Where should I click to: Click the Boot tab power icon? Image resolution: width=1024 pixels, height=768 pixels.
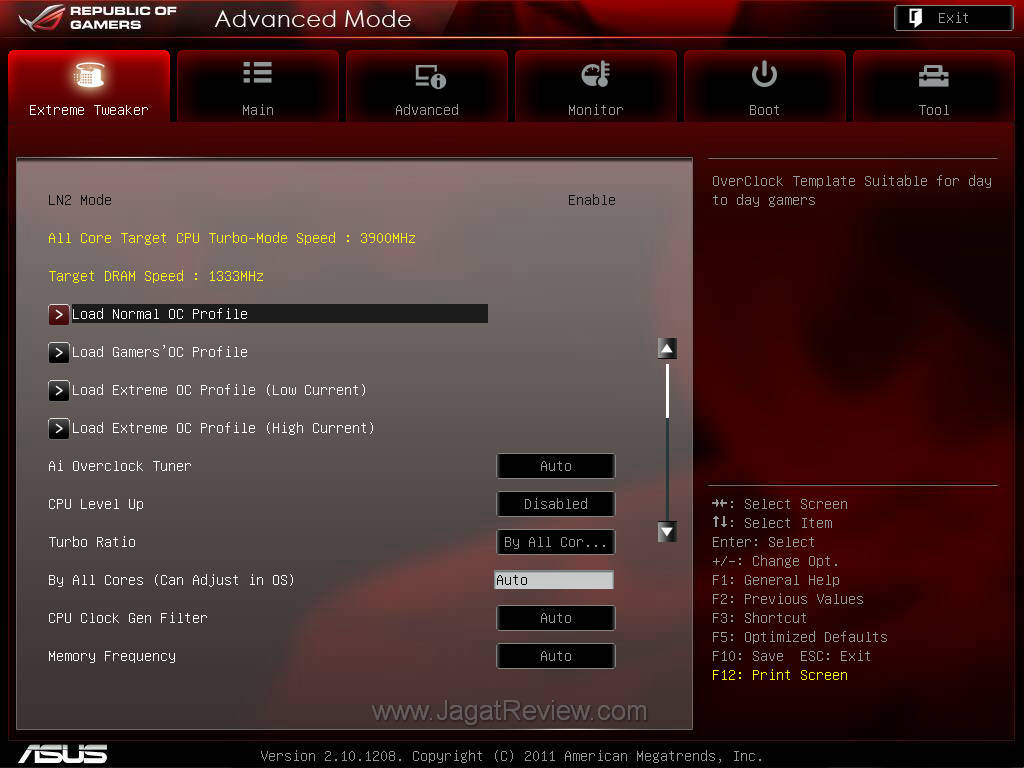click(764, 74)
